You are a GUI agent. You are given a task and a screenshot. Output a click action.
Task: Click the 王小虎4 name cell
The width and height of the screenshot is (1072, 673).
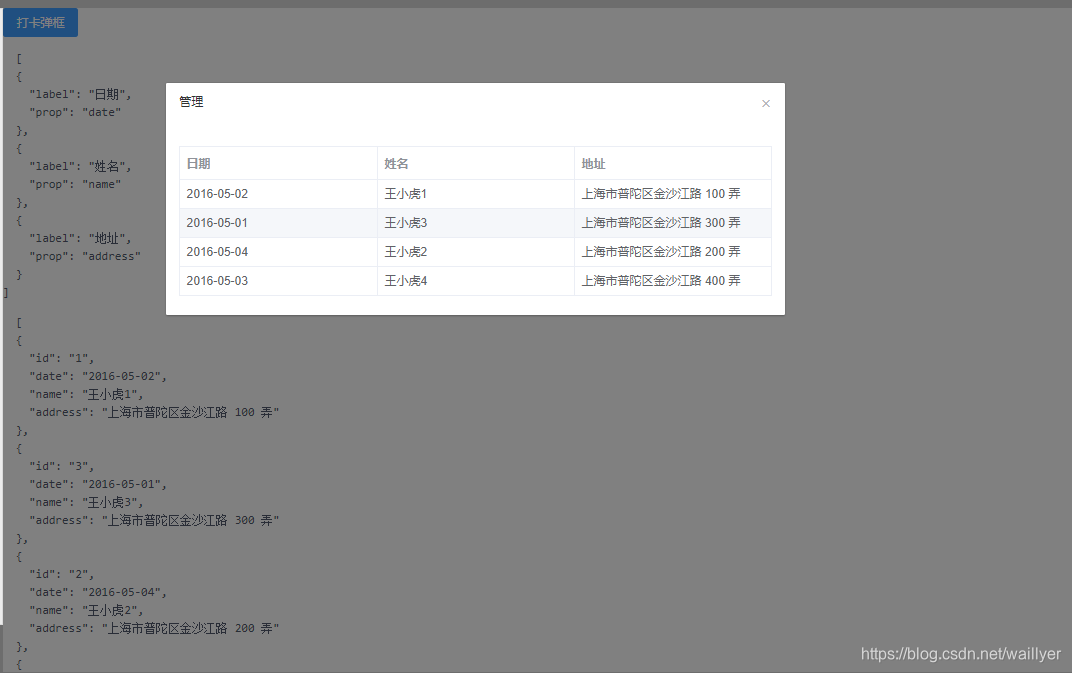coord(476,281)
